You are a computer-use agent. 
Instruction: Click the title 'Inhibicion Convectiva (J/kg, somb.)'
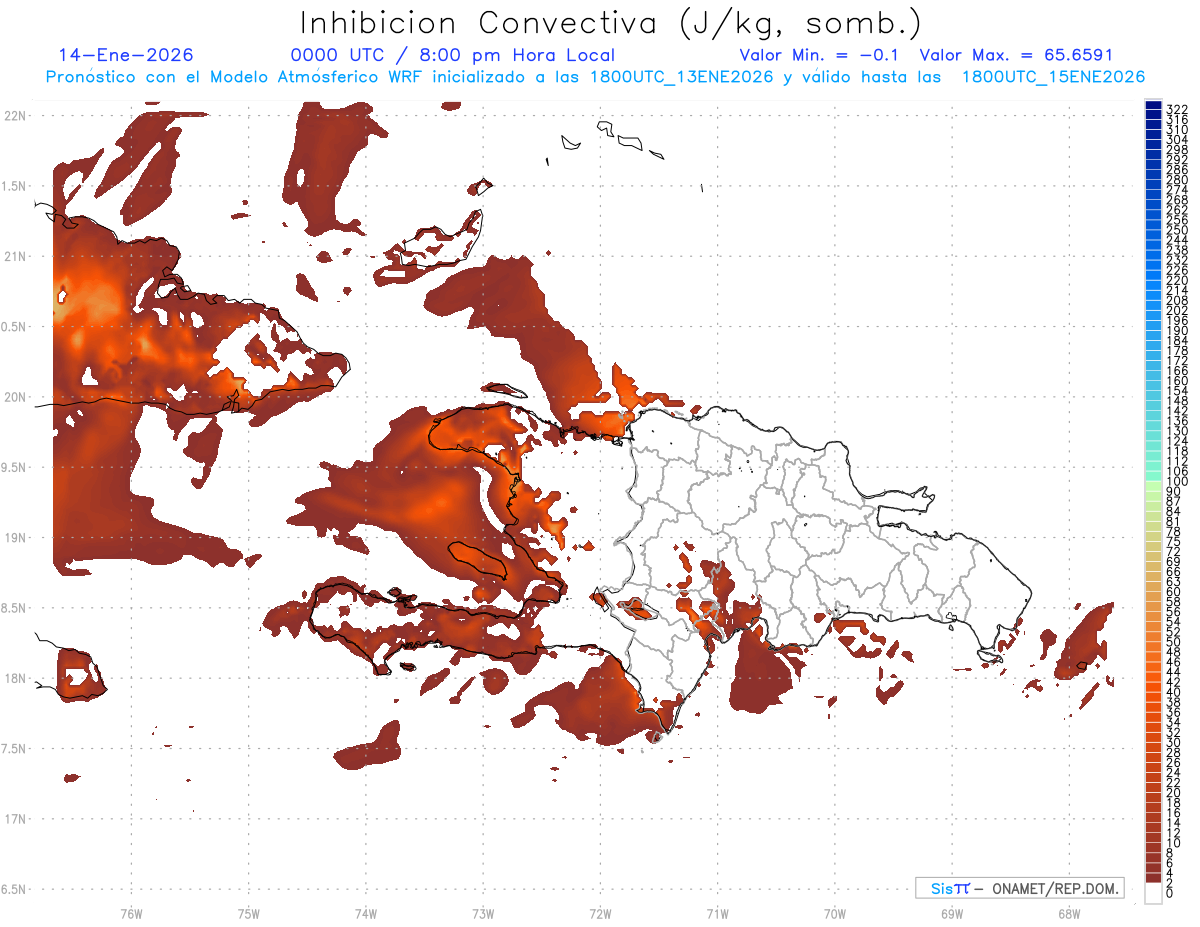pyautogui.click(x=610, y=23)
